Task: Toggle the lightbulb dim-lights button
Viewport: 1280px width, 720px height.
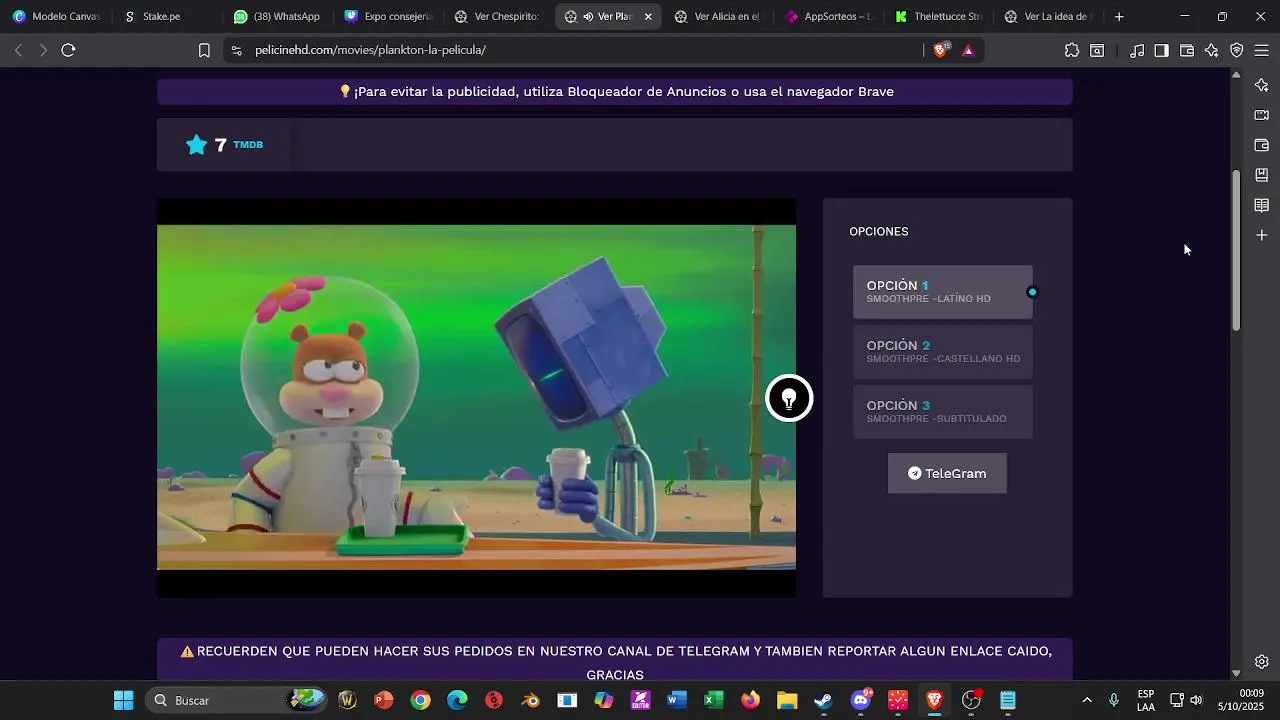Action: pyautogui.click(x=789, y=398)
